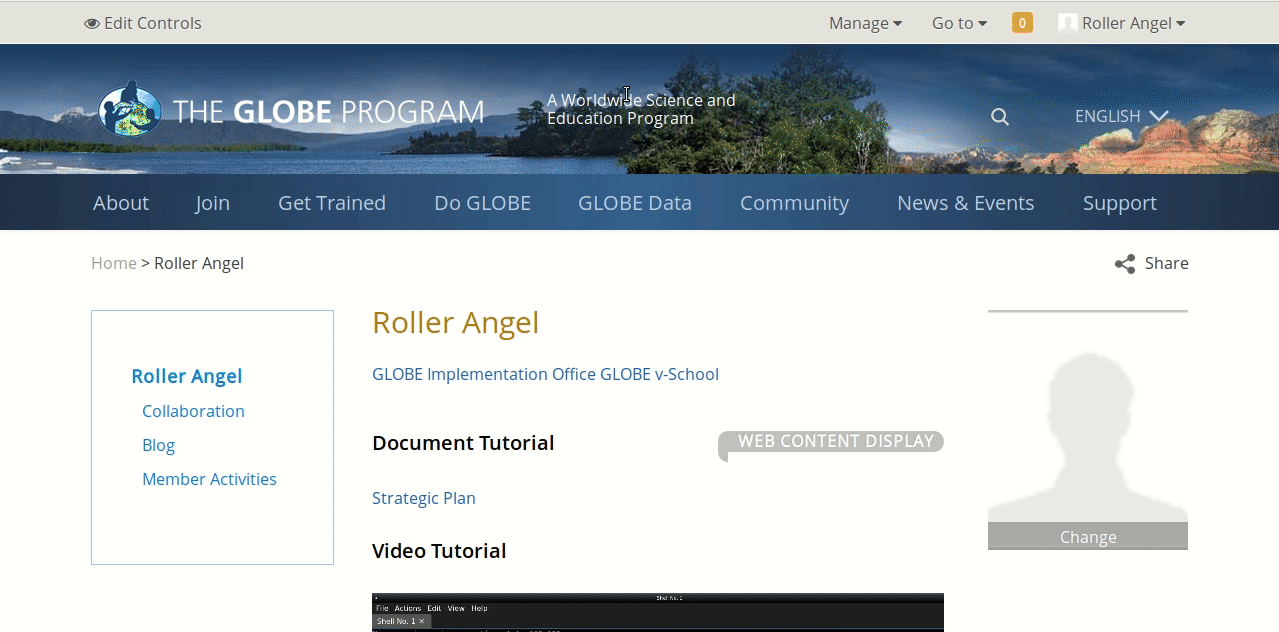The image size is (1279, 632).
Task: Click the Document Tutorial heading
Action: [x=463, y=443]
